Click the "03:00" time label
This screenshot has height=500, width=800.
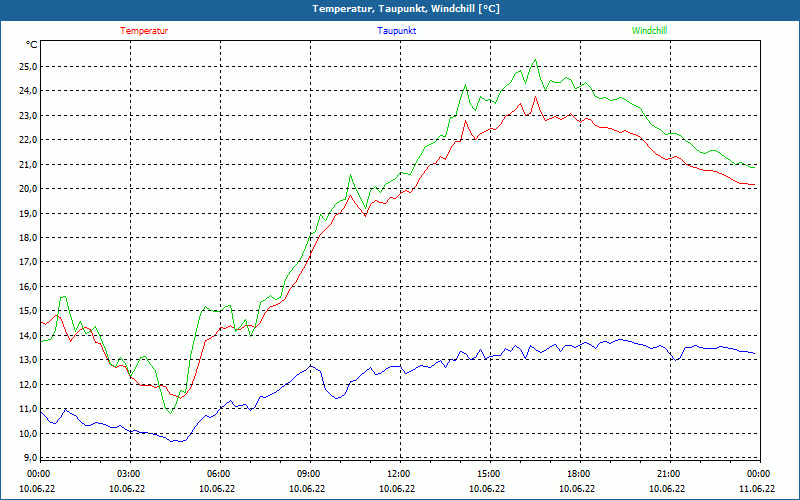(129, 474)
